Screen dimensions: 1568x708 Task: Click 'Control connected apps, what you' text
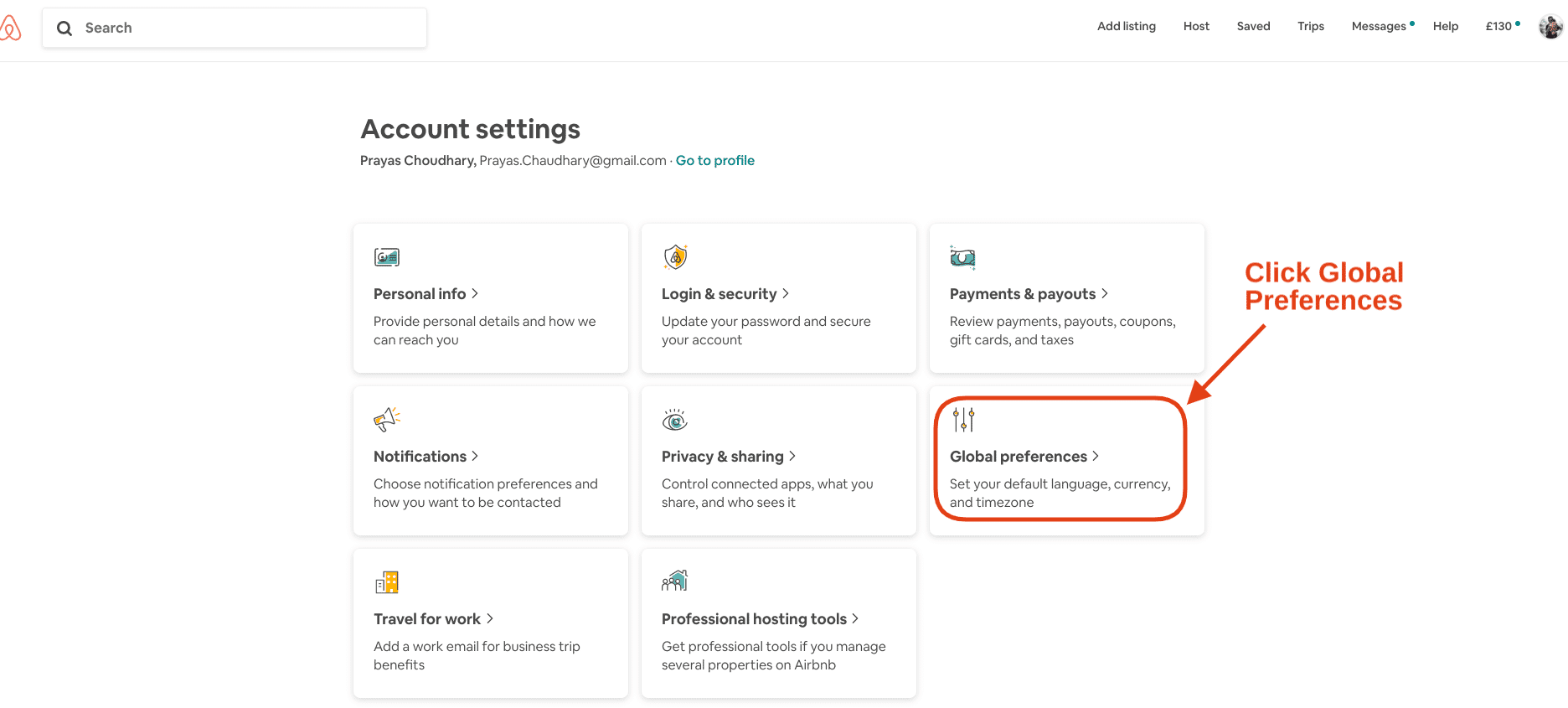767,483
